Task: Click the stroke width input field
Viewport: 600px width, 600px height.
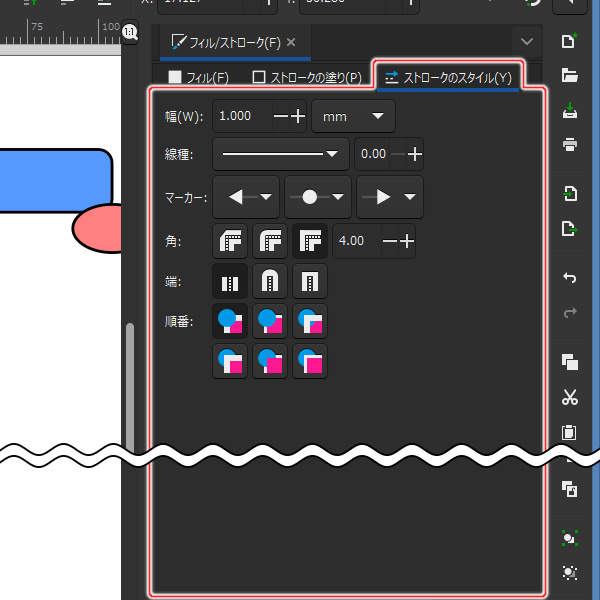Action: click(x=240, y=116)
